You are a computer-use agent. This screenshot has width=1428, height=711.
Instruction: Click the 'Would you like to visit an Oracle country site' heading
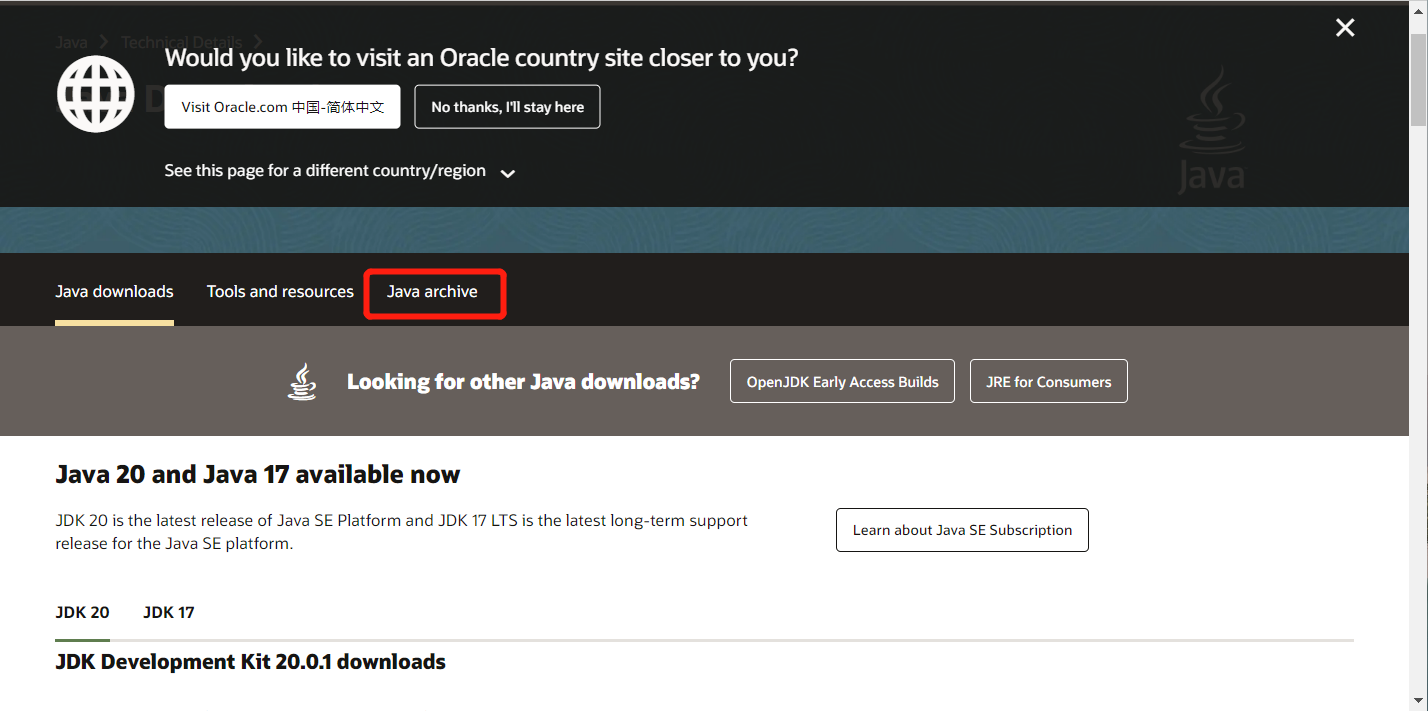pyautogui.click(x=481, y=58)
